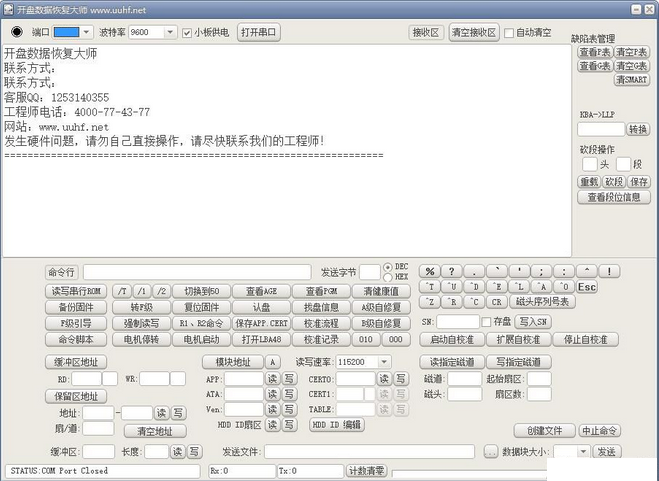
Task: Expand the 数据块大小 dropdown
Action: pyautogui.click(x=584, y=452)
